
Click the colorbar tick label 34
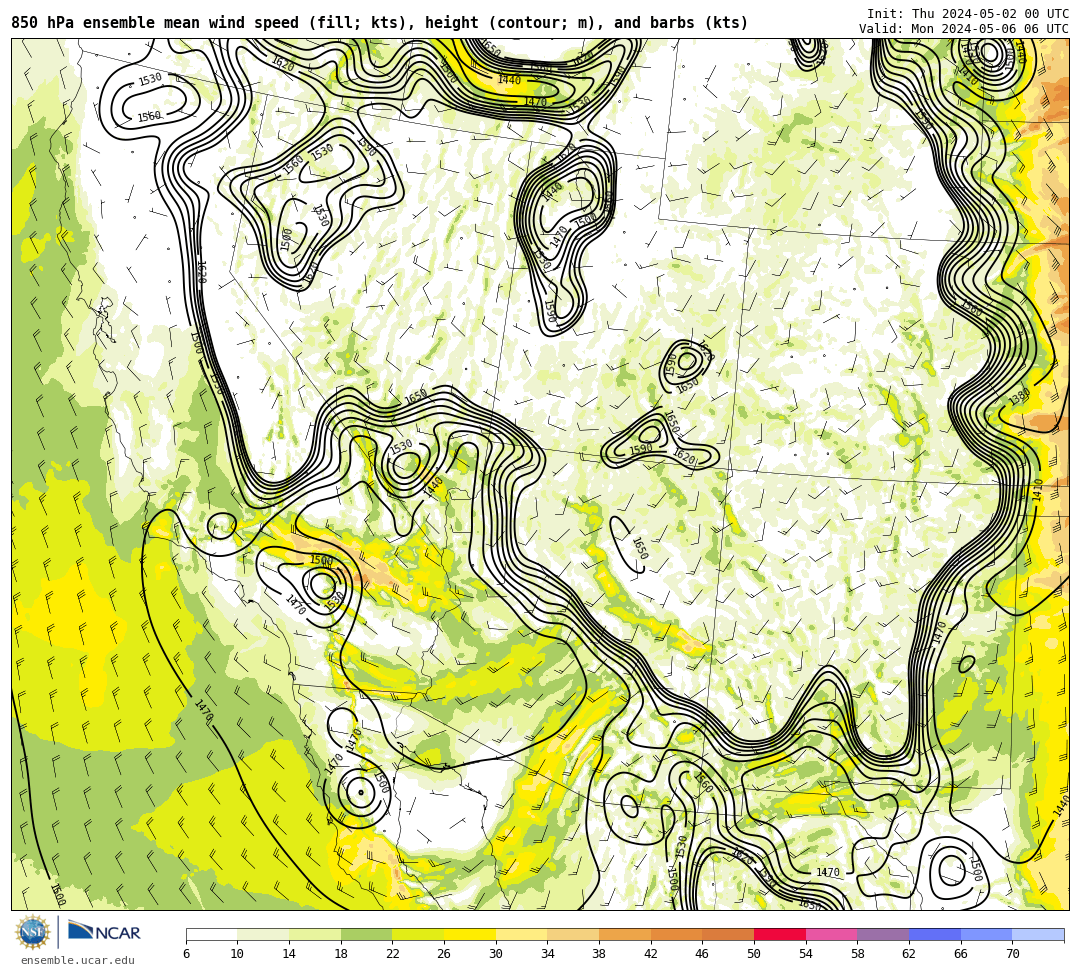[548, 954]
